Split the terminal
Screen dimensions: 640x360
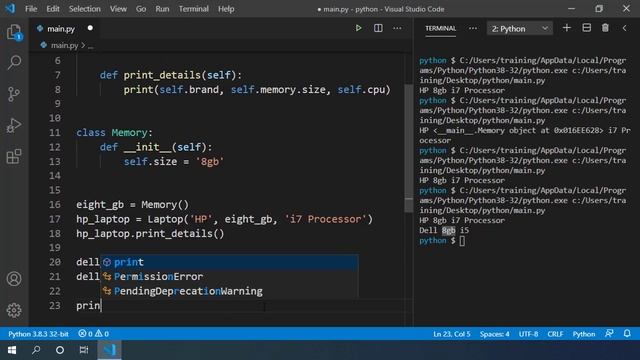coord(587,28)
